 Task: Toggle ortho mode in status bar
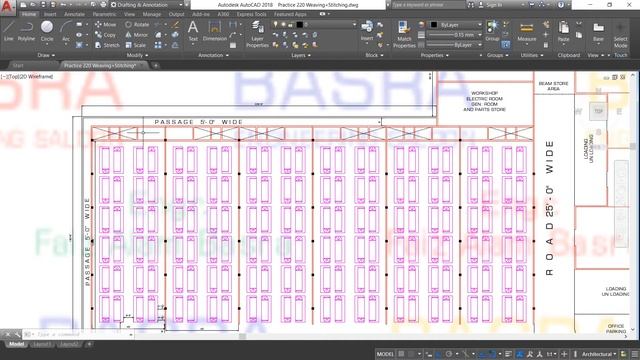click(x=438, y=354)
